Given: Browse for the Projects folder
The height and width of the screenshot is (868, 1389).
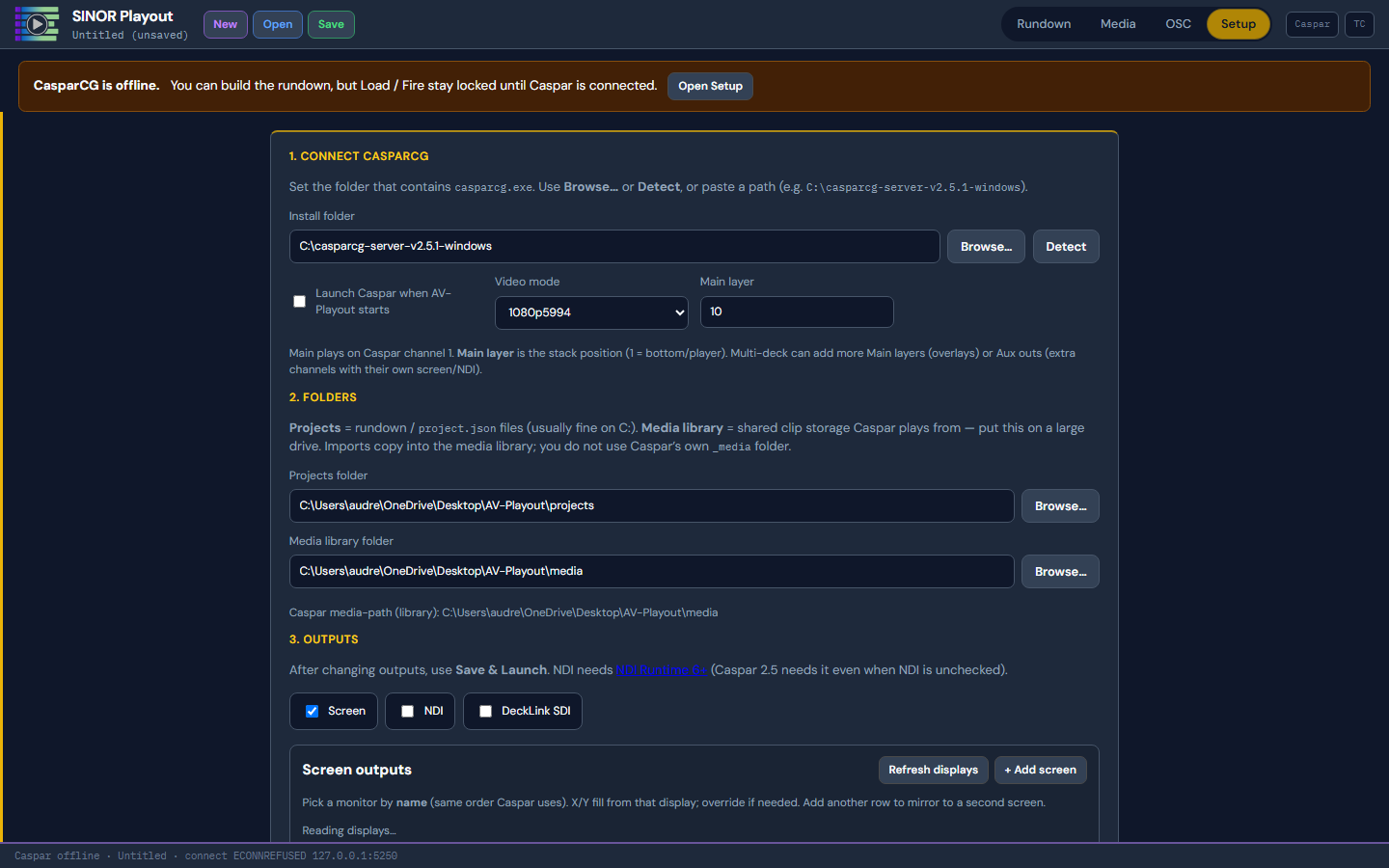Looking at the screenshot, I should pos(1060,505).
